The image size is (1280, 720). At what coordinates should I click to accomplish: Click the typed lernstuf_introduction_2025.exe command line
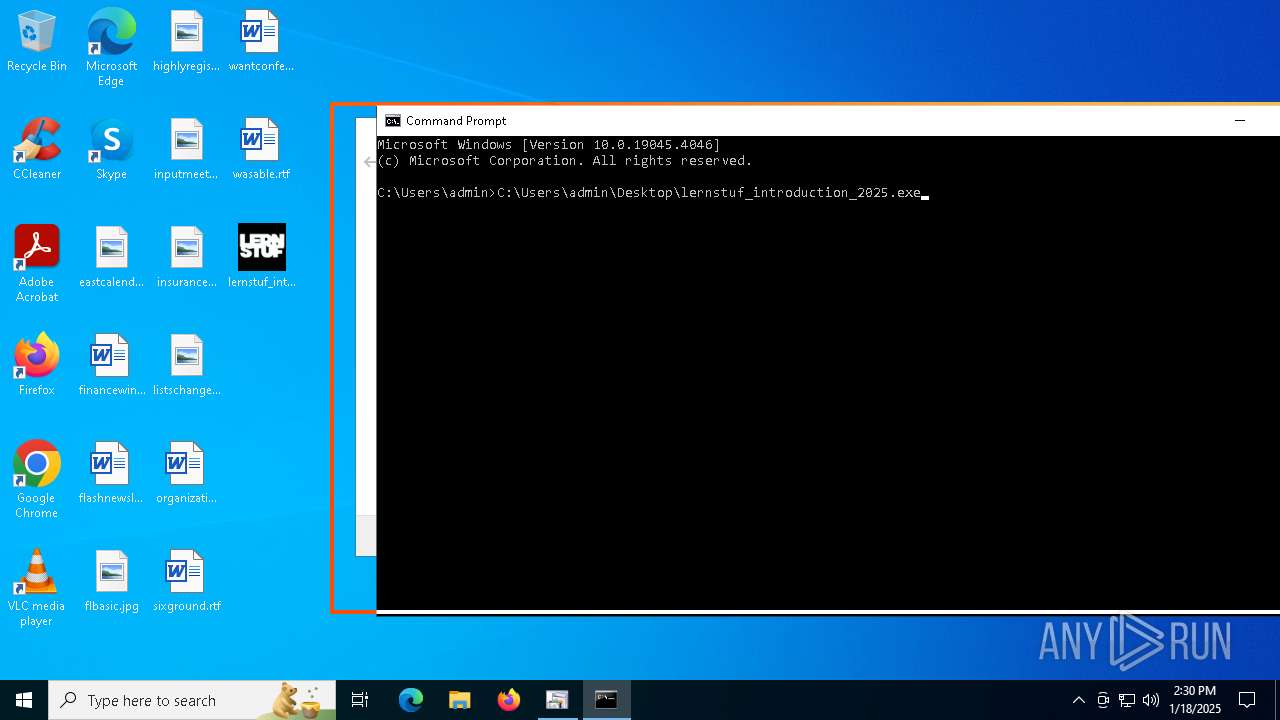(709, 192)
